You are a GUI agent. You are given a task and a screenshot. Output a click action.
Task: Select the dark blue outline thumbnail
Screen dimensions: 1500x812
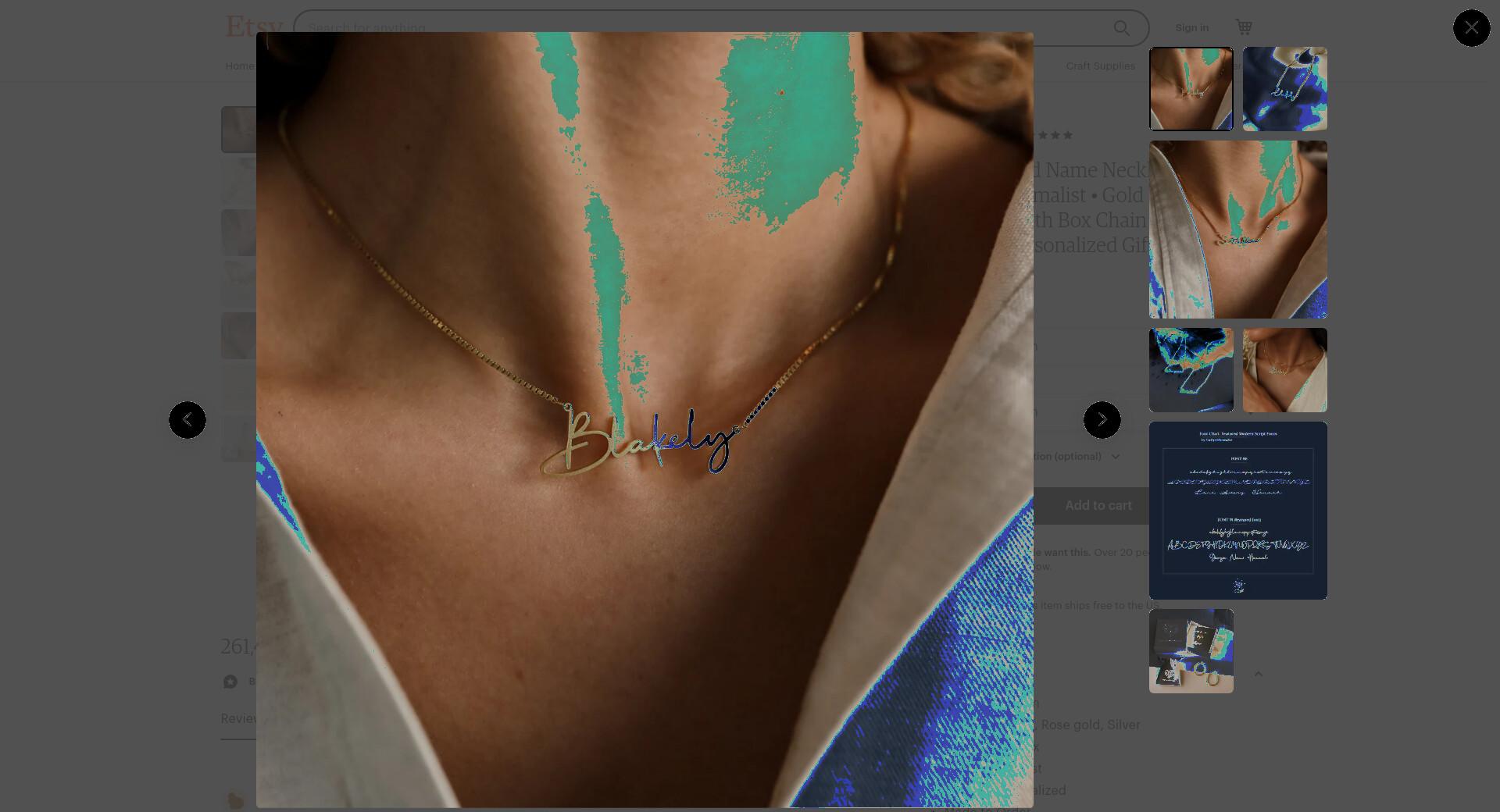pyautogui.click(x=1191, y=370)
